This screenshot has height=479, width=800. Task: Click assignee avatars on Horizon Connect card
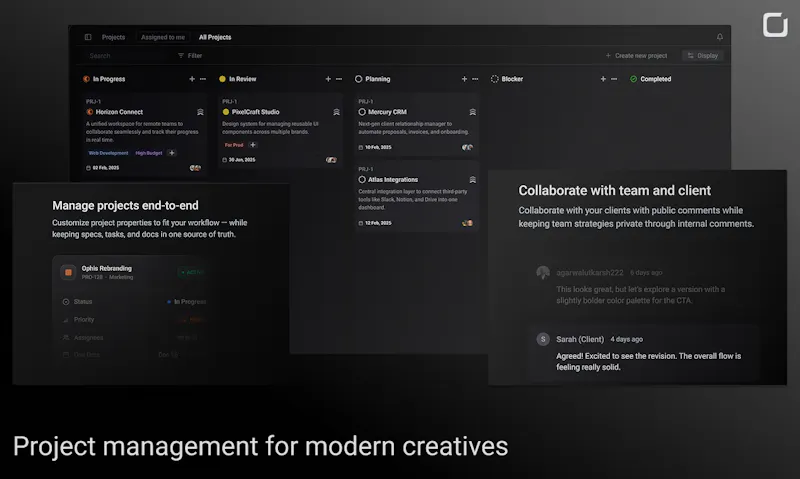click(195, 168)
